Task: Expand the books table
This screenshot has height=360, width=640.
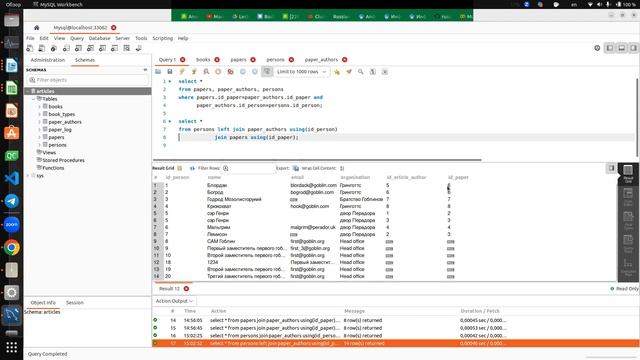Action: (40, 107)
